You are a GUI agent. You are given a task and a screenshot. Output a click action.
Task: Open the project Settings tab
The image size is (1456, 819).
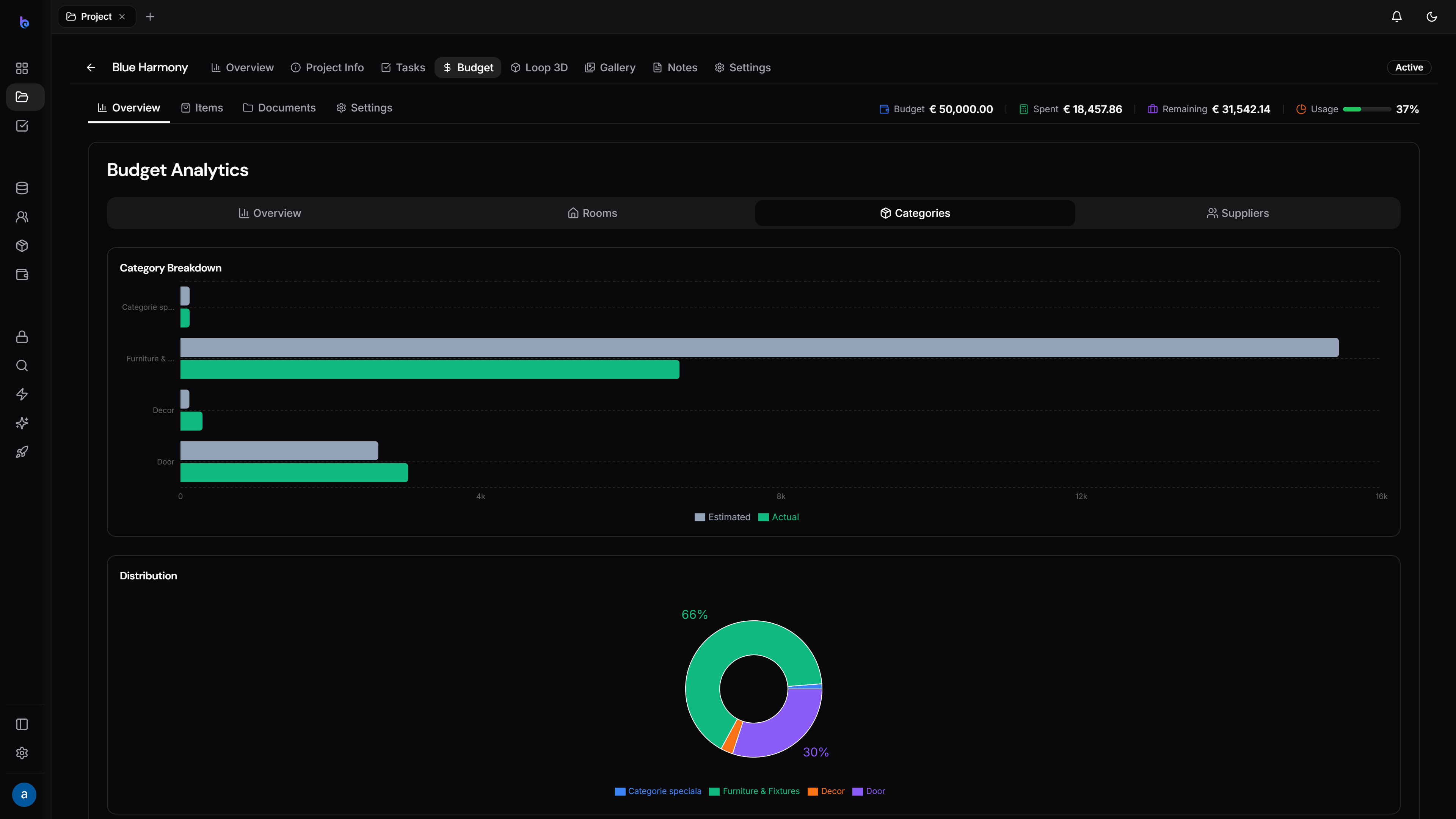[743, 67]
